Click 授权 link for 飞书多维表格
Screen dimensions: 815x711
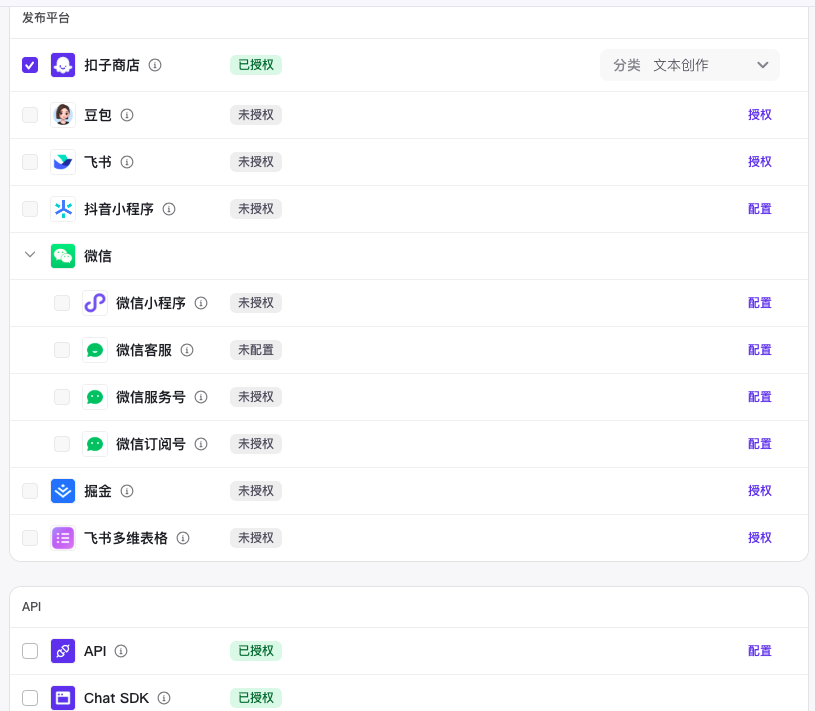(x=759, y=538)
